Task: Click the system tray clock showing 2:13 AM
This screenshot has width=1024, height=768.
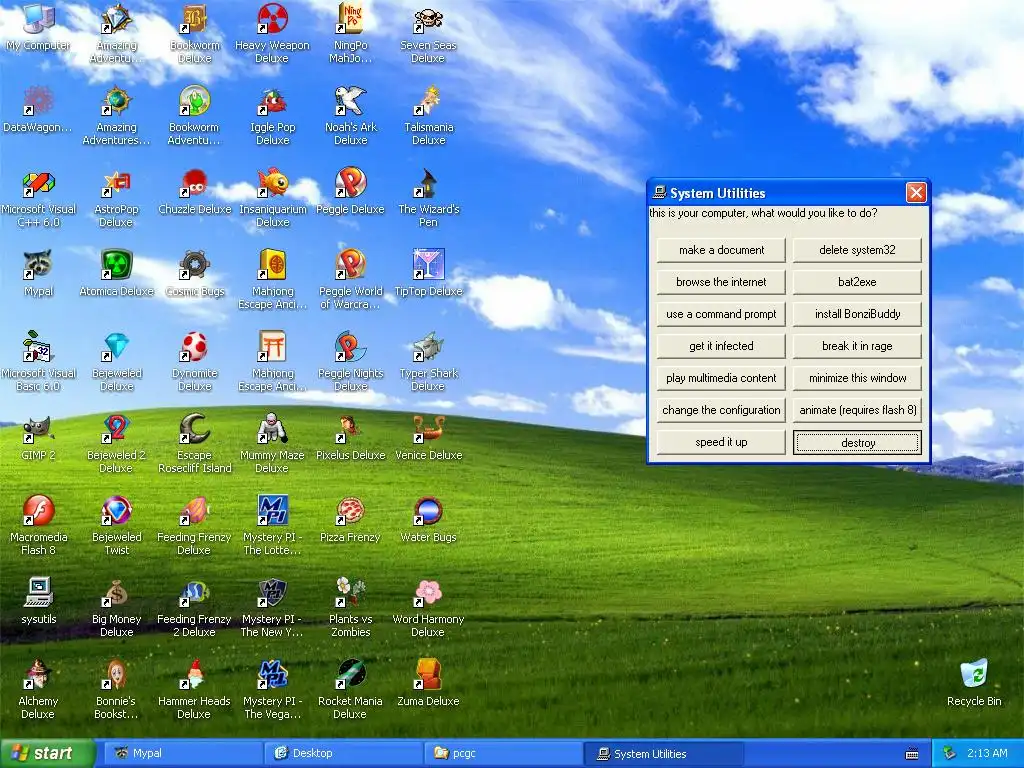Action: tap(987, 753)
